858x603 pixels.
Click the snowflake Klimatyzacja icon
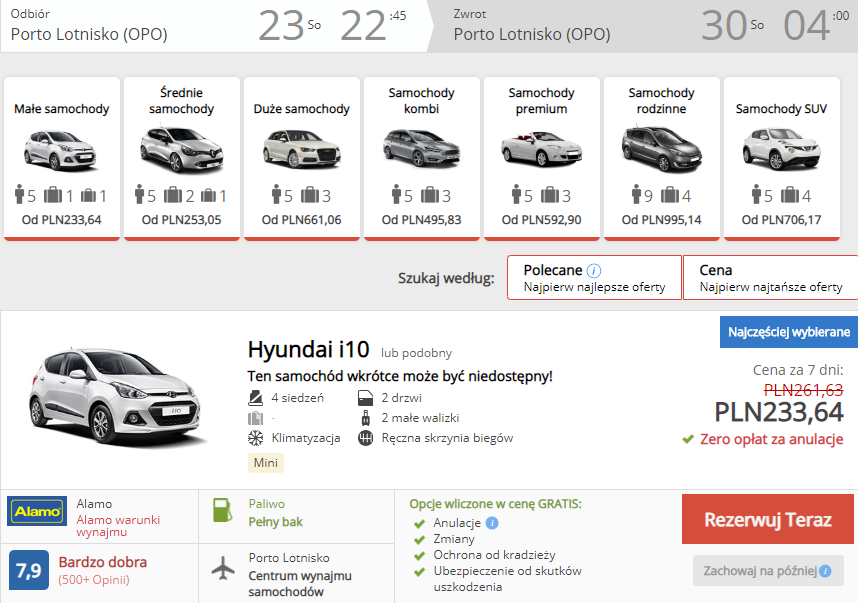255,438
